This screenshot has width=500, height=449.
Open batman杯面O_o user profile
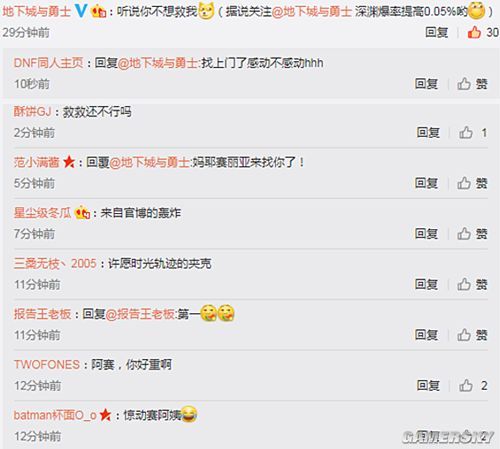click(x=55, y=415)
